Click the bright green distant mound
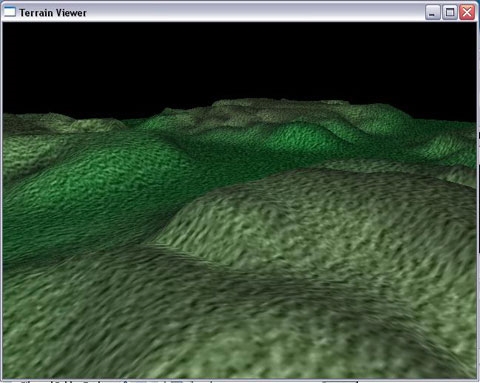 (300, 137)
